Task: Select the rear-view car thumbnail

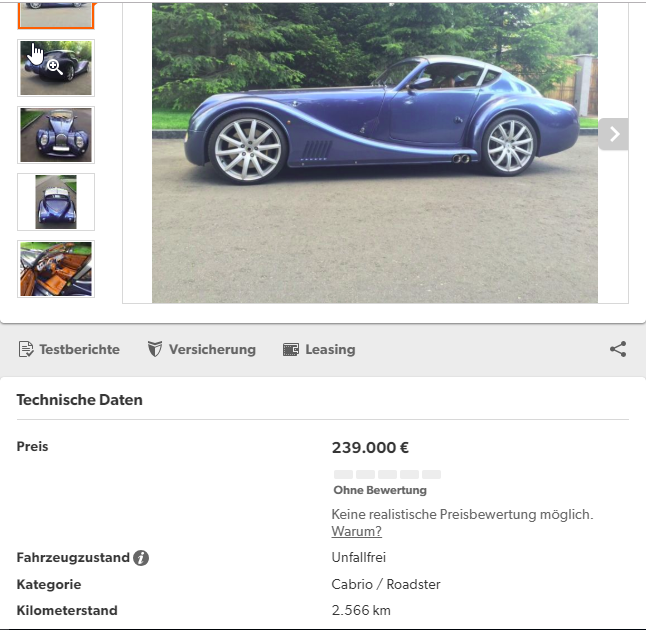Action: [56, 68]
